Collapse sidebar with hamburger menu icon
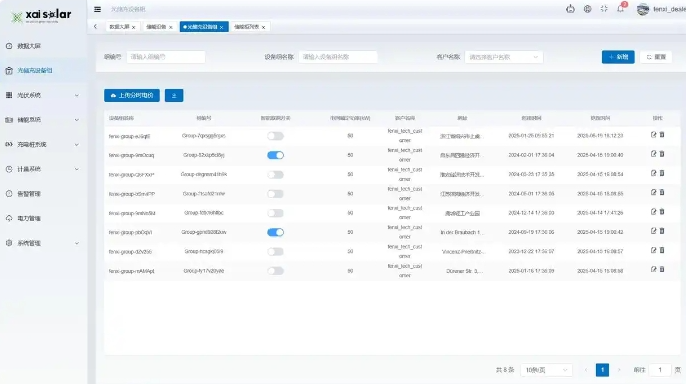The image size is (686, 384). point(98,9)
